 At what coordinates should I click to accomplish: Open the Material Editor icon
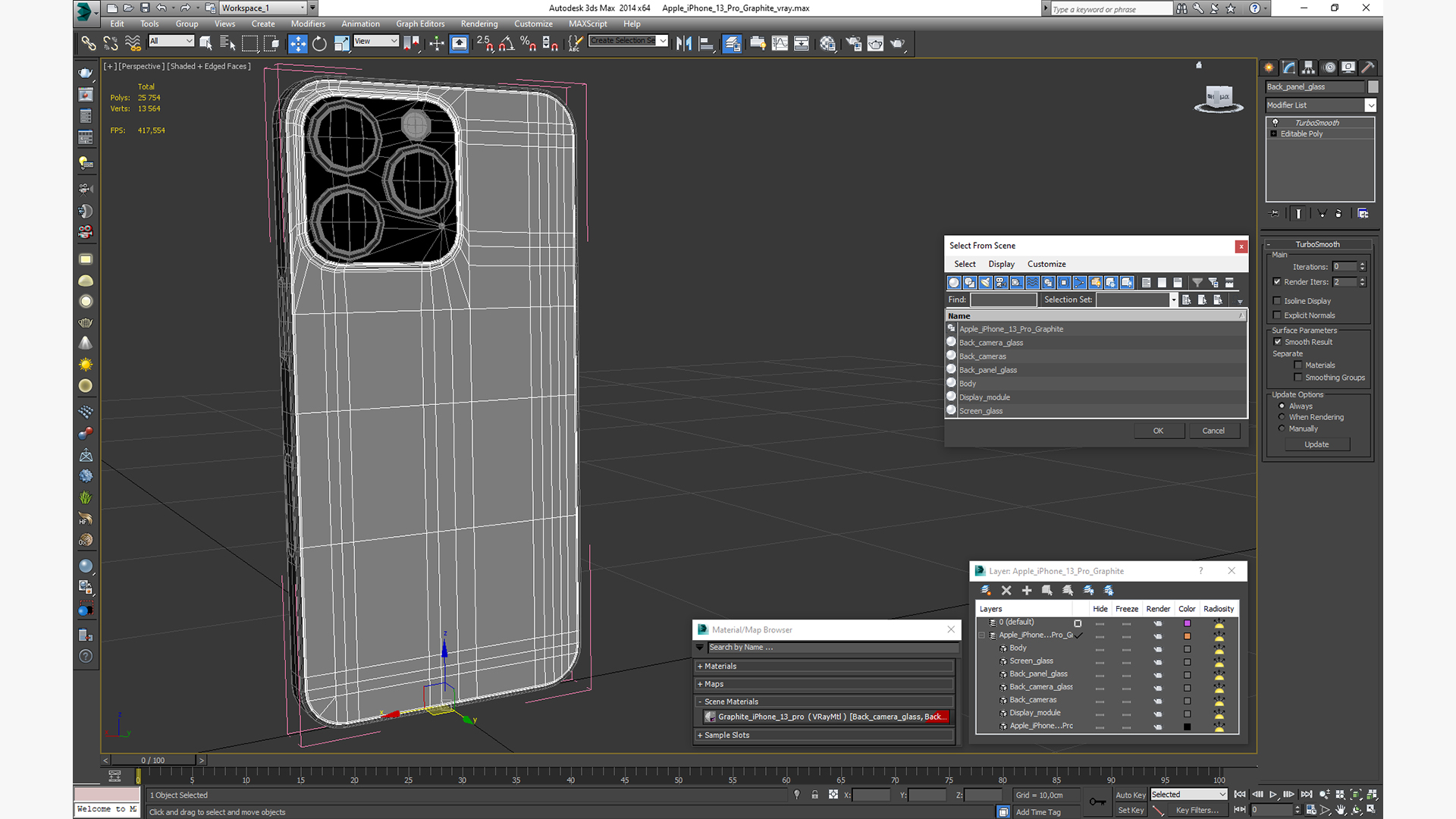[827, 44]
